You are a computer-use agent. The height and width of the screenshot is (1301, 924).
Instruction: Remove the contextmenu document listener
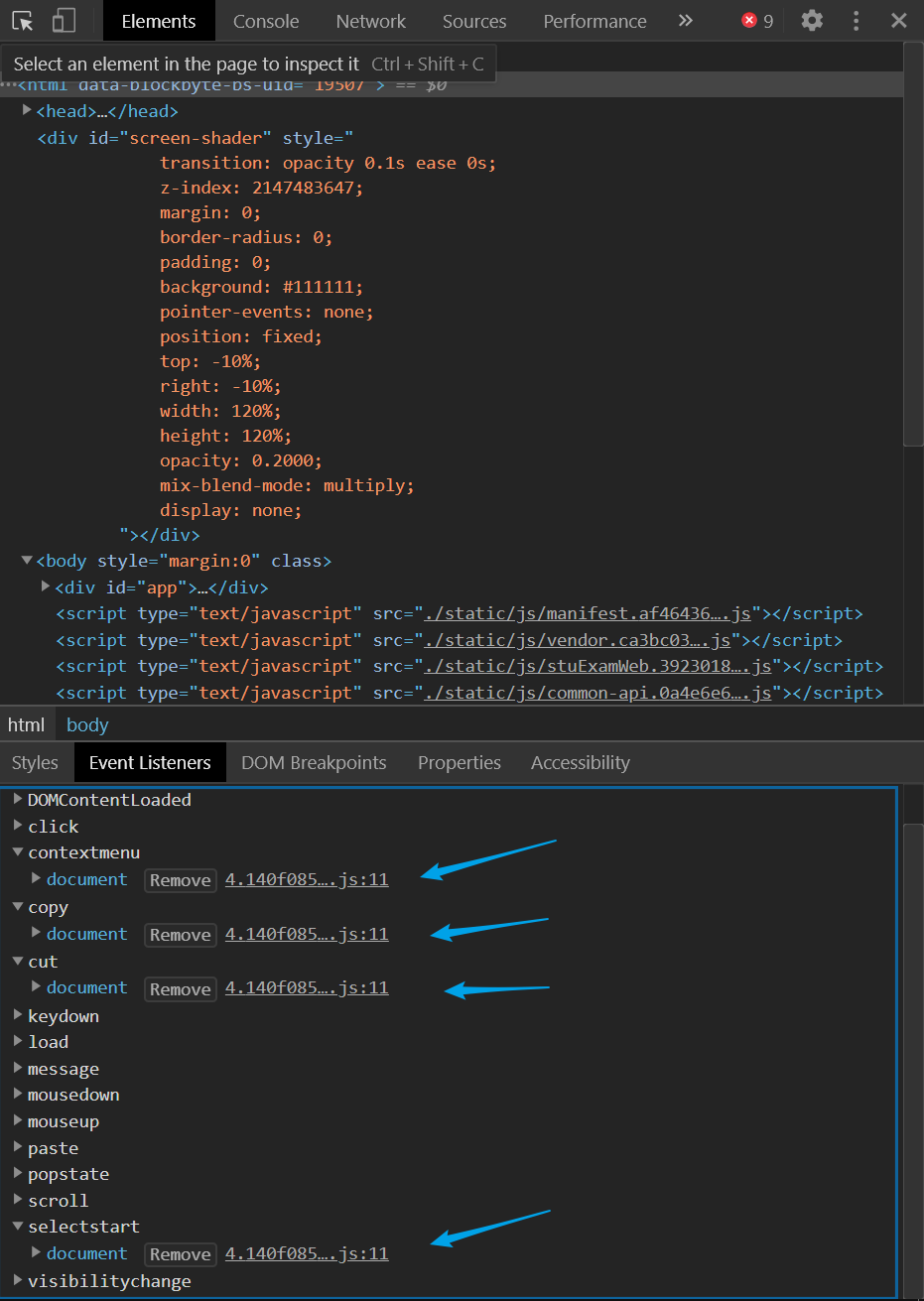click(x=181, y=880)
